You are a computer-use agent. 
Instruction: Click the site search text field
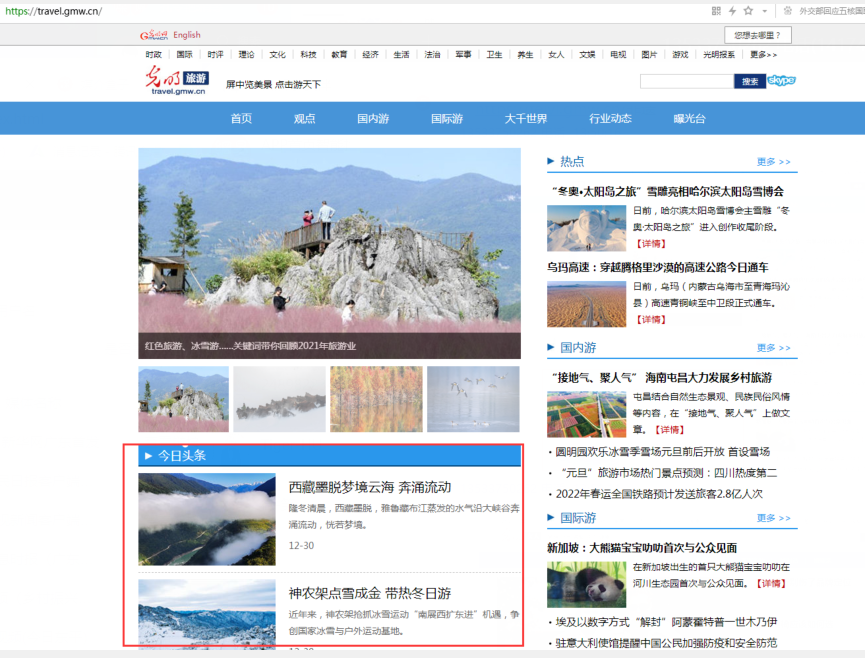pos(687,82)
